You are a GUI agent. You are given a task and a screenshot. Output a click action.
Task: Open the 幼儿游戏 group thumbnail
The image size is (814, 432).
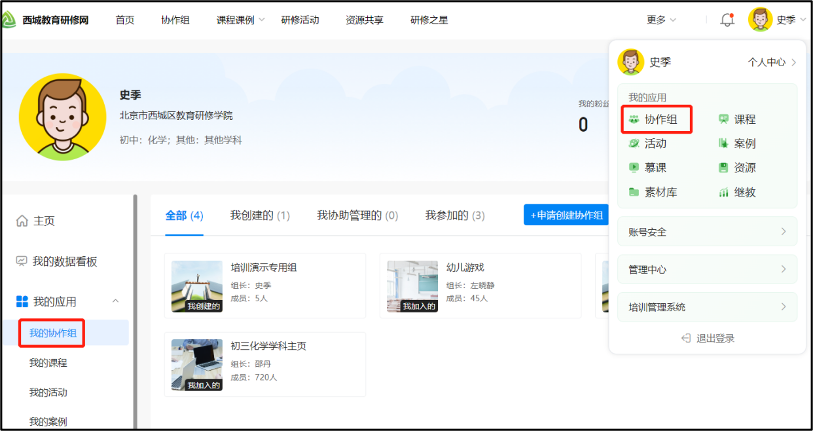[412, 286]
